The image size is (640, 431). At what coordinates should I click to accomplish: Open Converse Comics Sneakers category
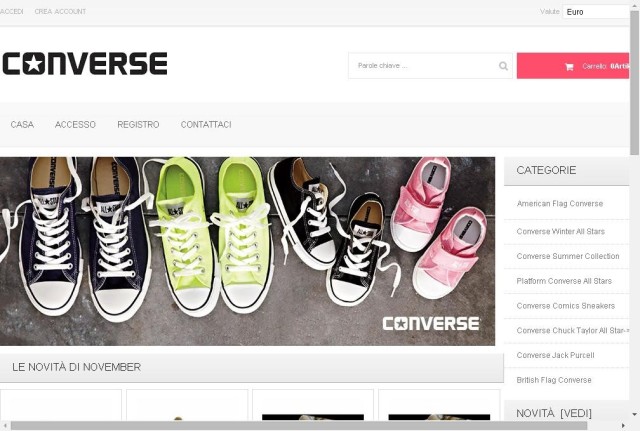point(565,306)
